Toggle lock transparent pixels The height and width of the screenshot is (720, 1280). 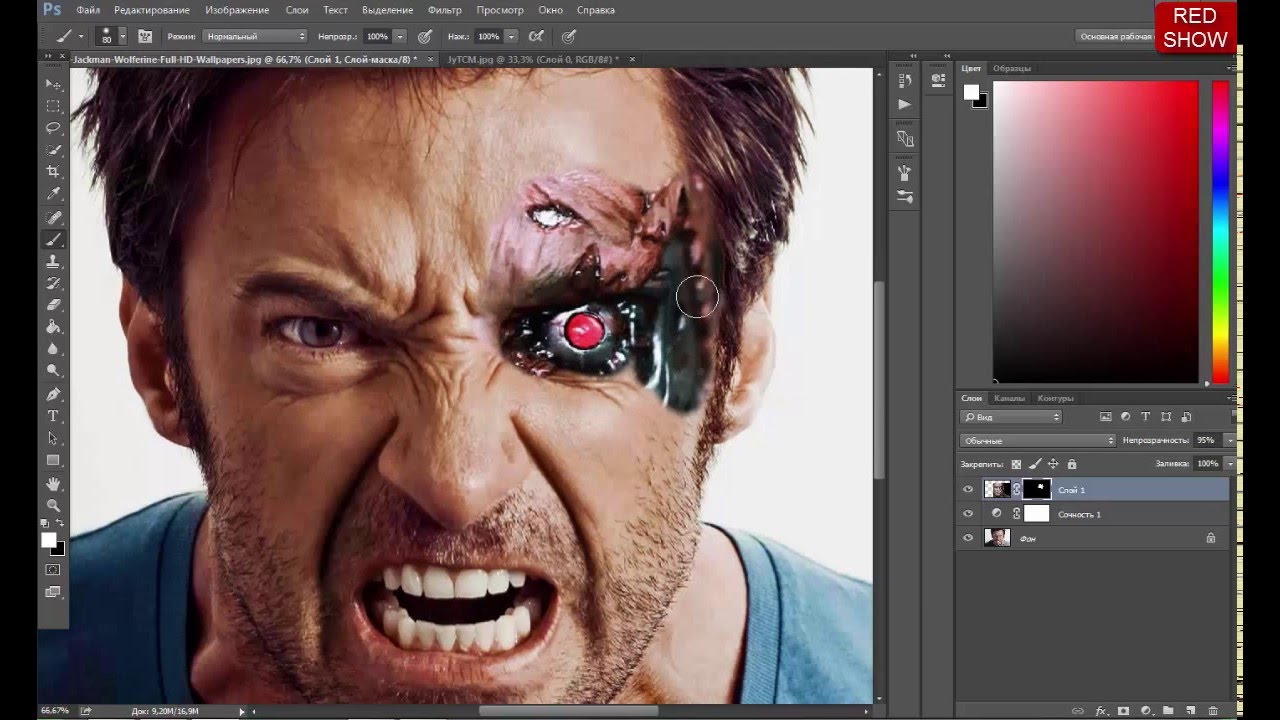pos(1016,464)
